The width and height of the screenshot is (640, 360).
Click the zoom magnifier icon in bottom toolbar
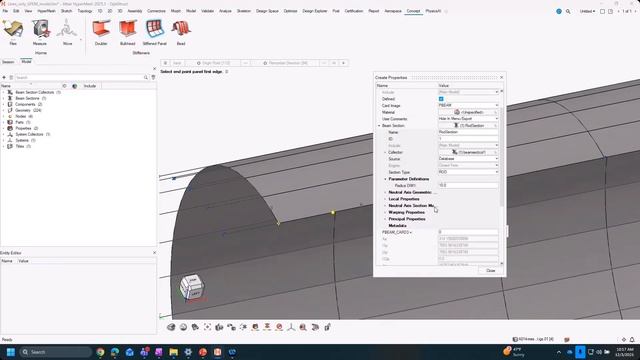[303, 327]
